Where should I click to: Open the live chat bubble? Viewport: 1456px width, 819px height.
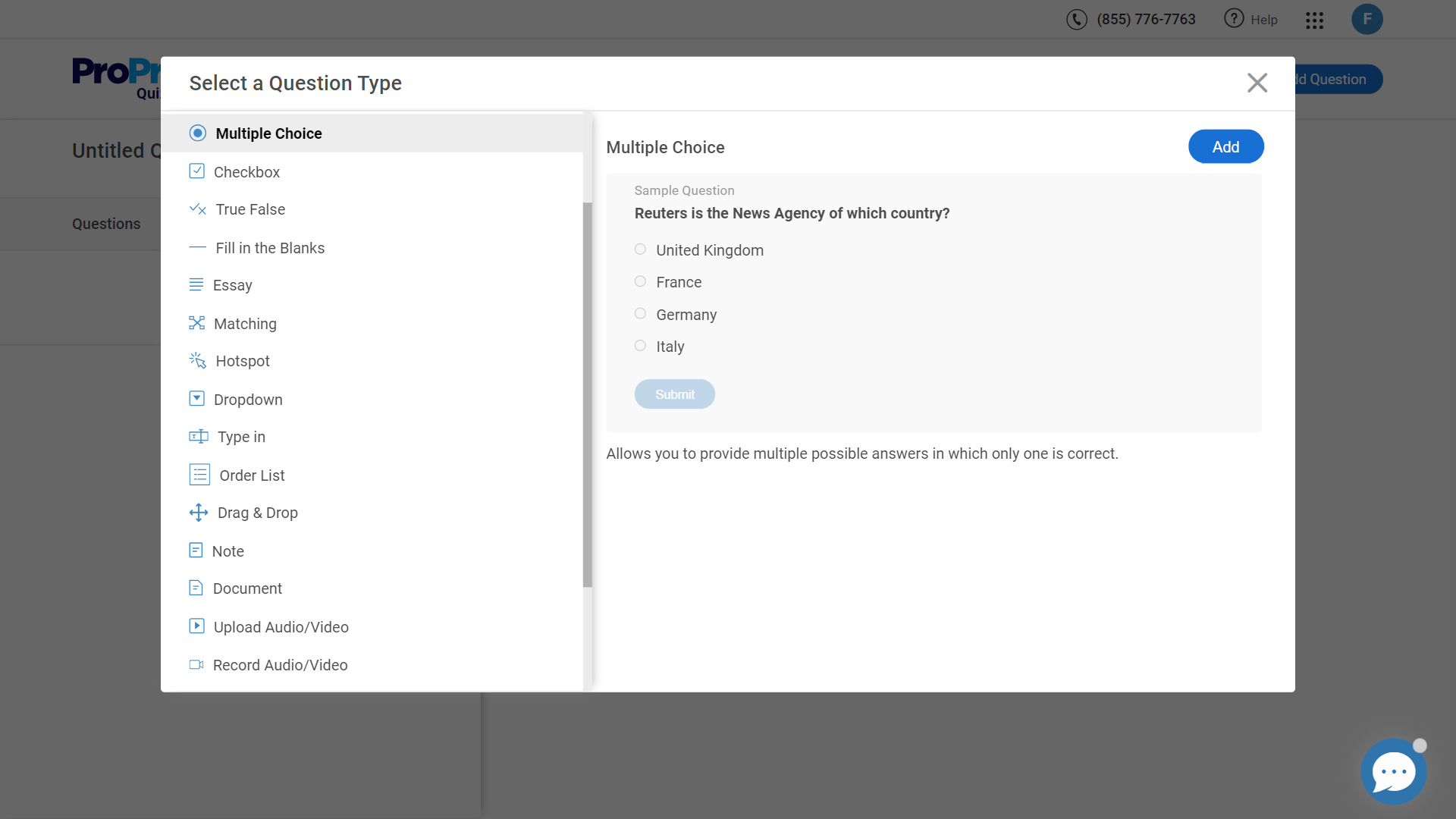[1392, 771]
